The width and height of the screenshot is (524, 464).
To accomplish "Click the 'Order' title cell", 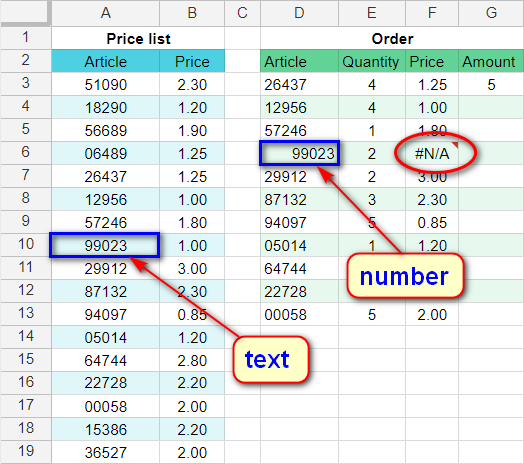I will point(392,38).
